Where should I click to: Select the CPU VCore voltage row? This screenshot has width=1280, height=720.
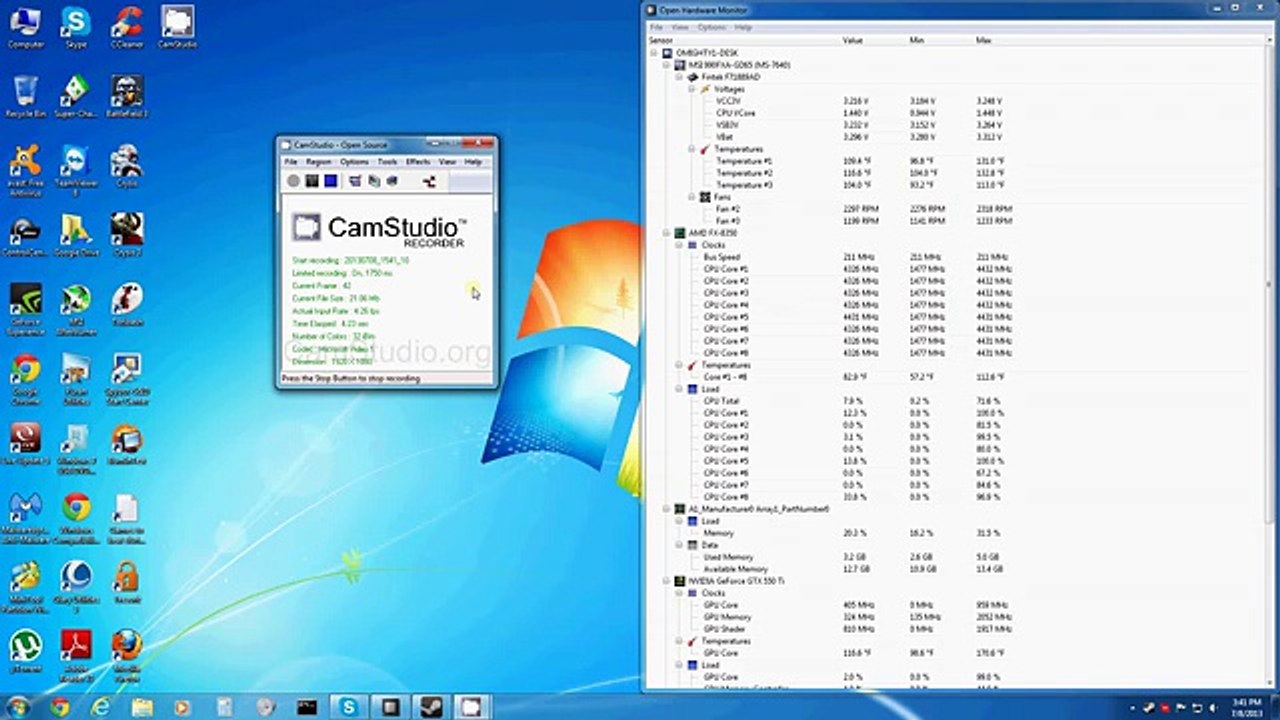click(x=735, y=113)
